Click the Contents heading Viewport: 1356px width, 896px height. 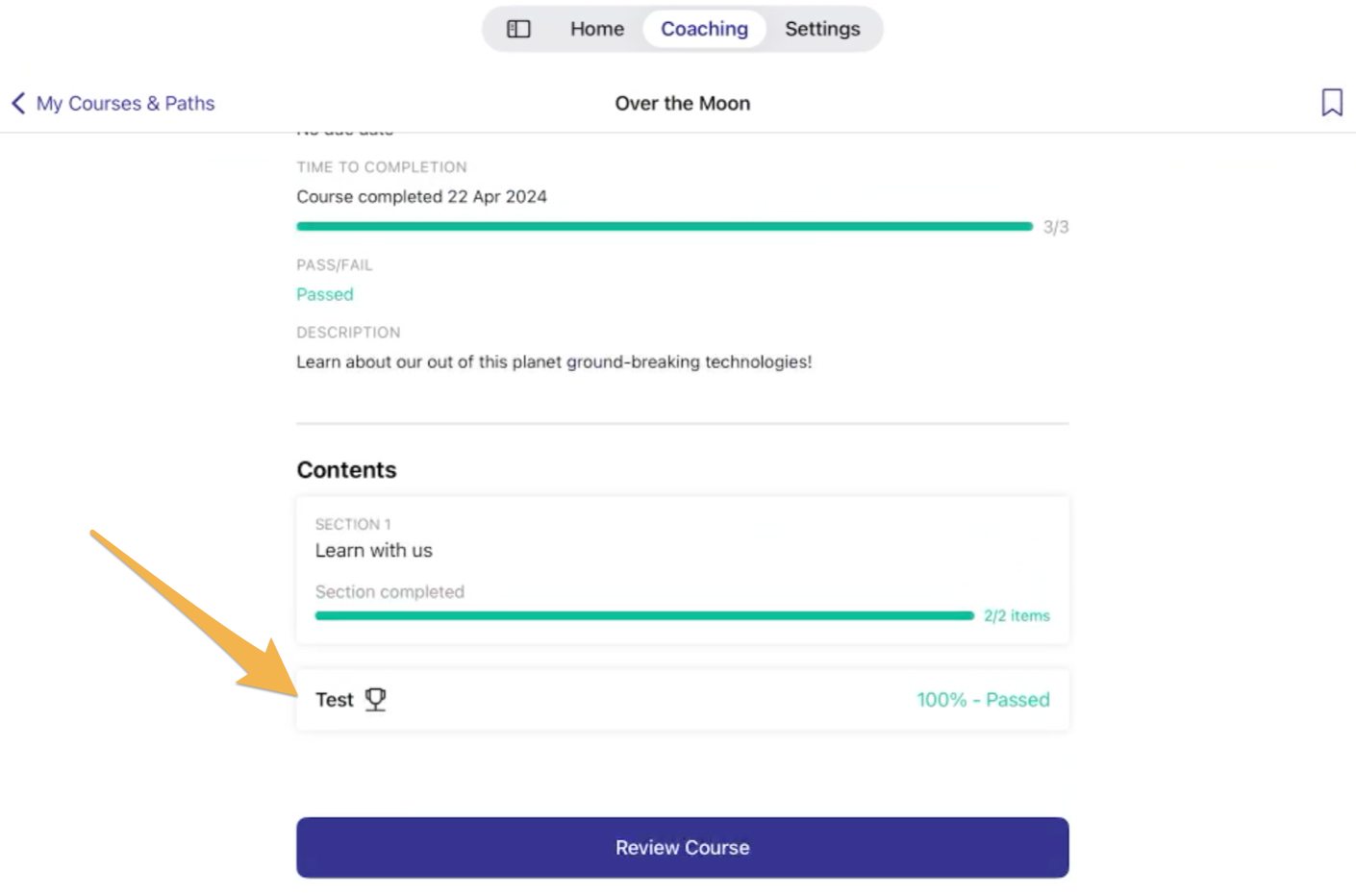[x=346, y=469]
